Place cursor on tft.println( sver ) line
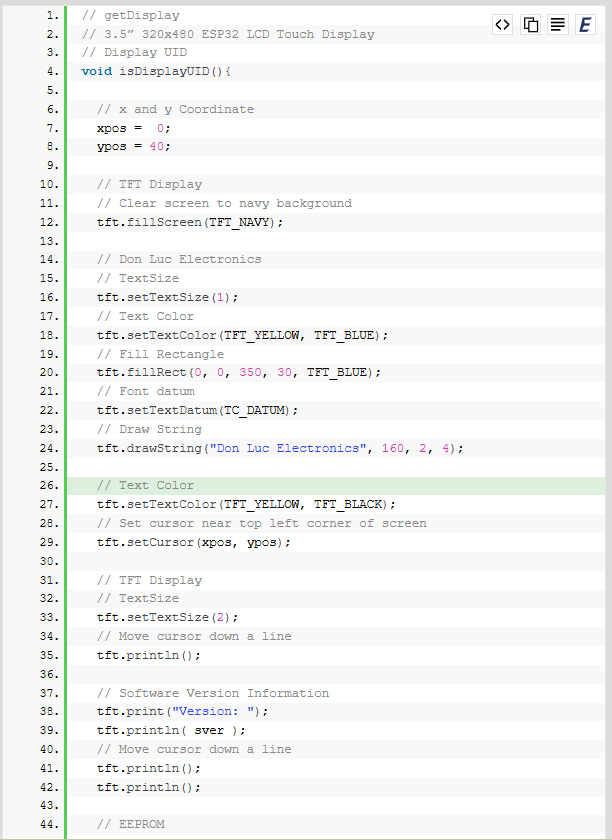The image size is (612, 840). pos(171,730)
